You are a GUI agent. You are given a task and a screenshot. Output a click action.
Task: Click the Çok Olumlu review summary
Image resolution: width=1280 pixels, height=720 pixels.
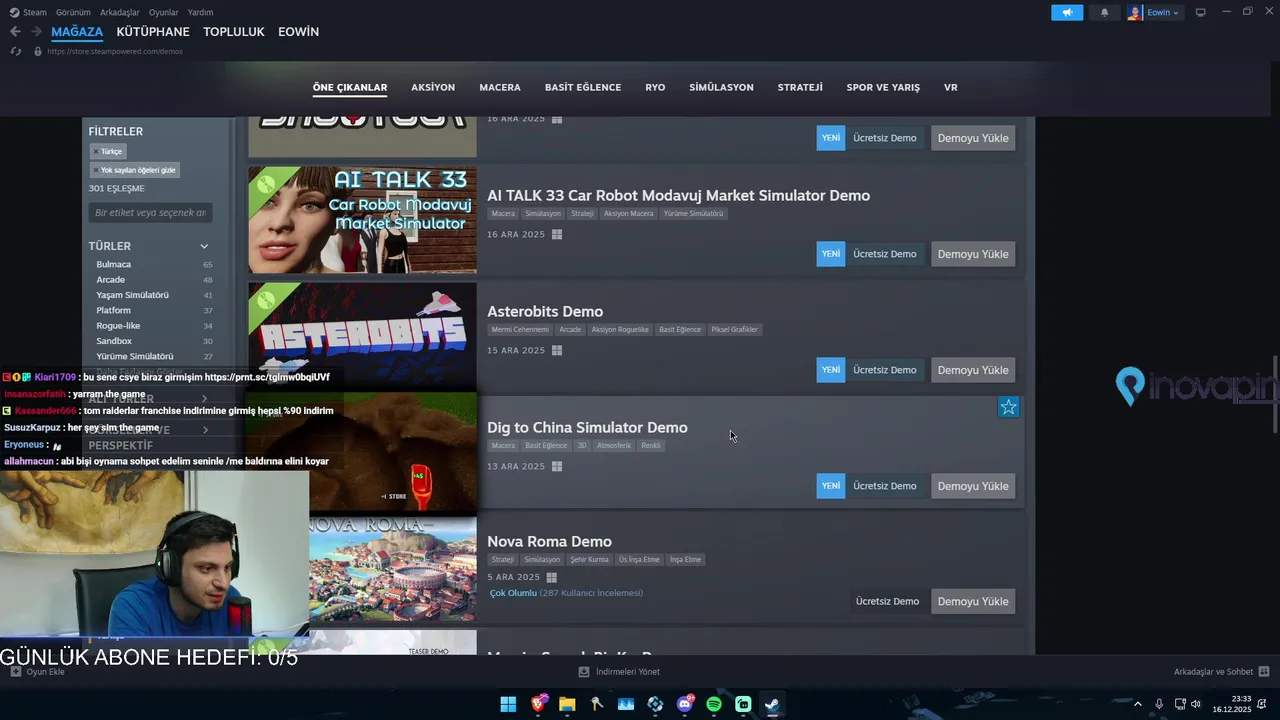click(513, 593)
